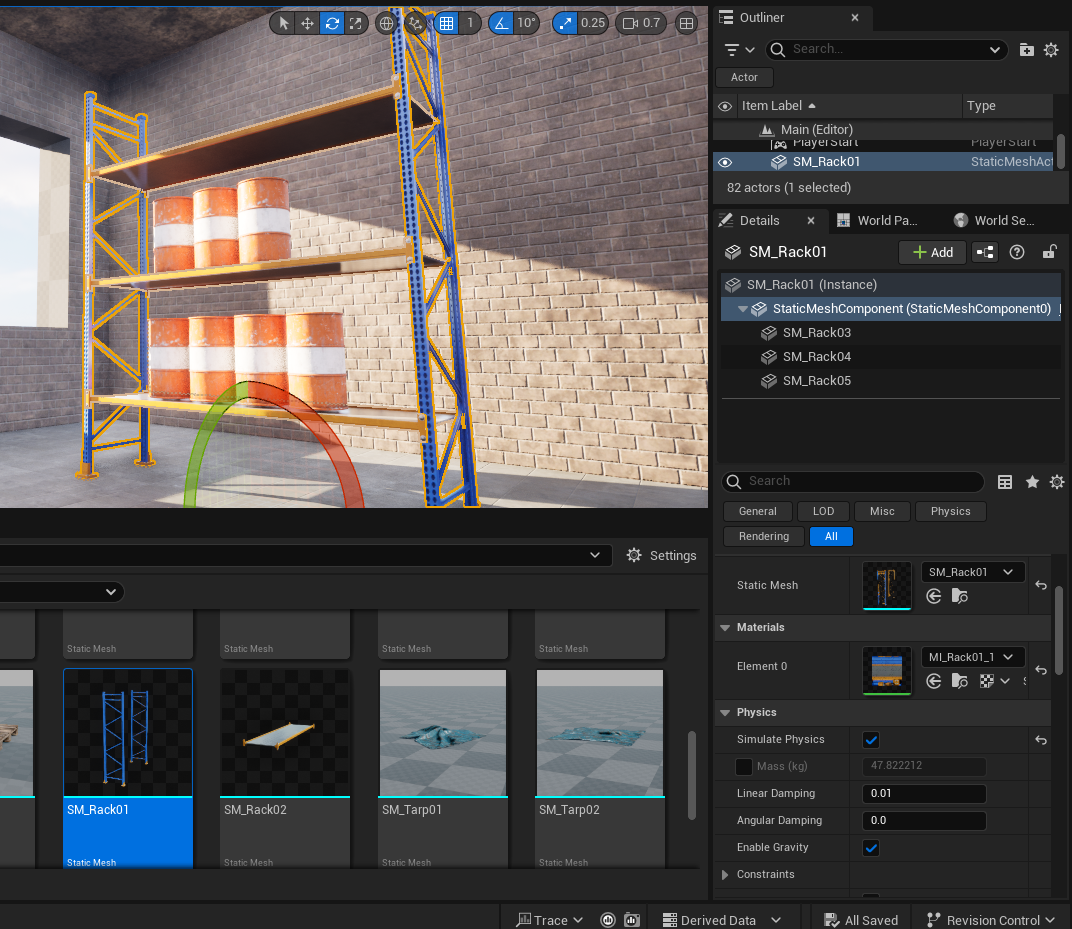Collapse the Materials section
This screenshot has width=1072, height=929.
click(725, 628)
